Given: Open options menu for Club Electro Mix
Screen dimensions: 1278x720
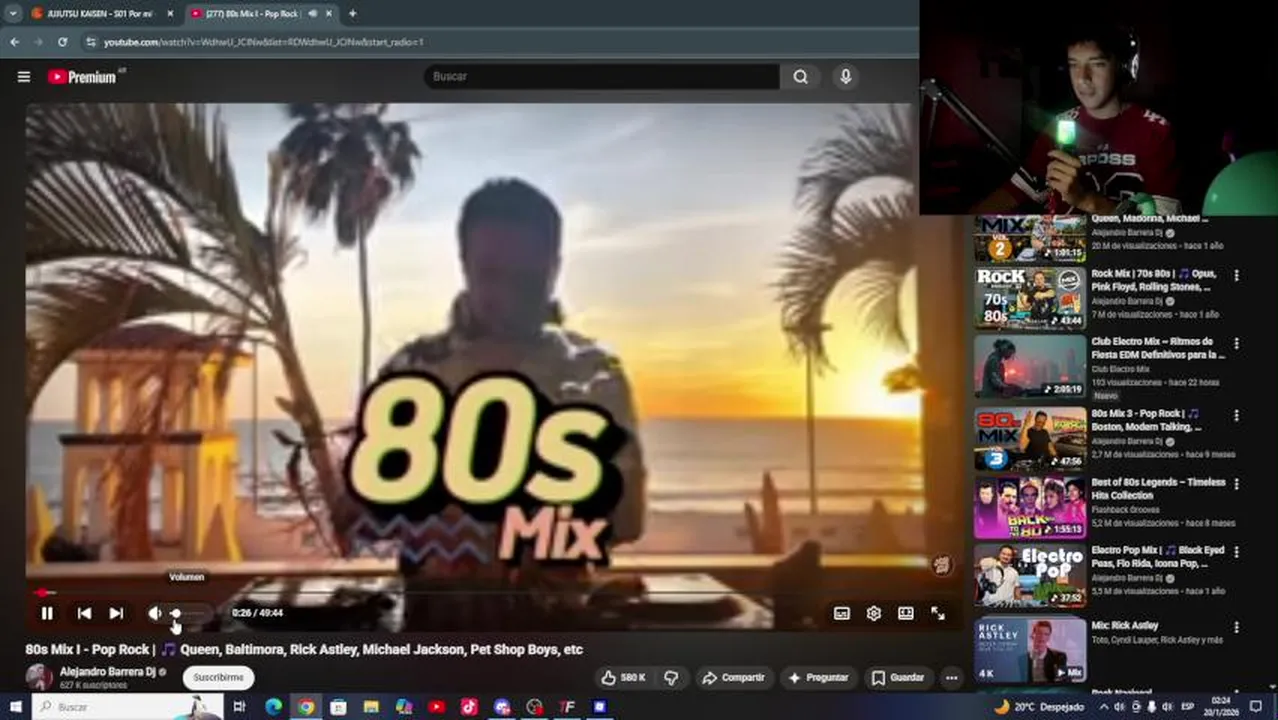Looking at the screenshot, I should point(1236,343).
